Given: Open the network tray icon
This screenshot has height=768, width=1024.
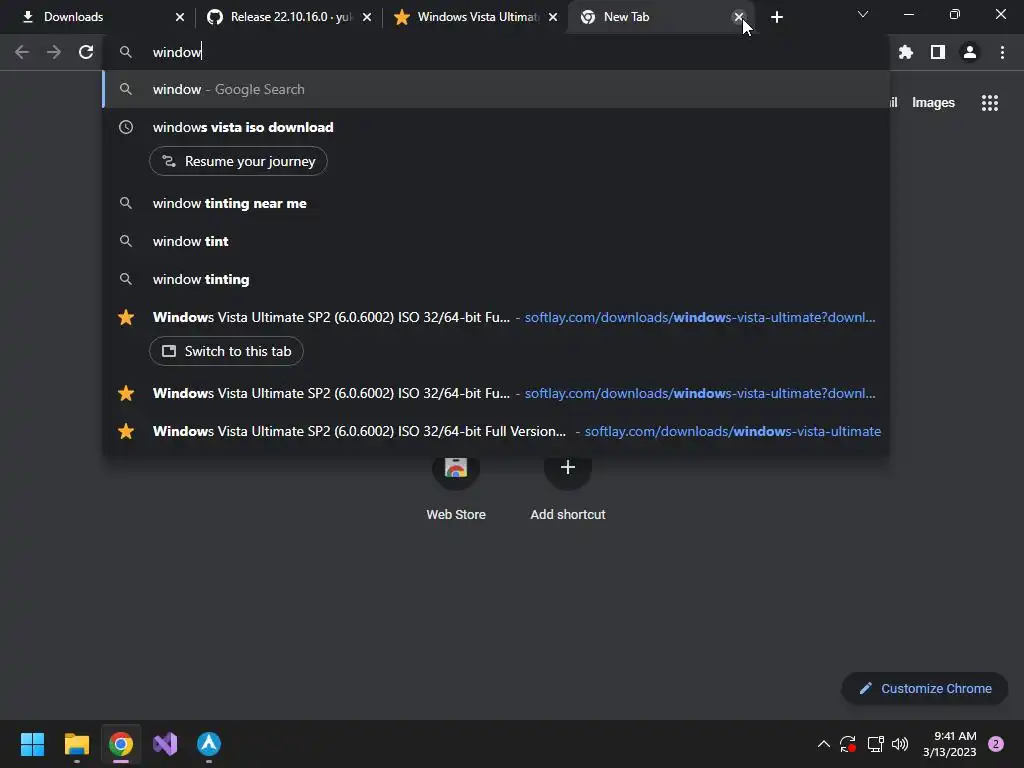Looking at the screenshot, I should 875,744.
